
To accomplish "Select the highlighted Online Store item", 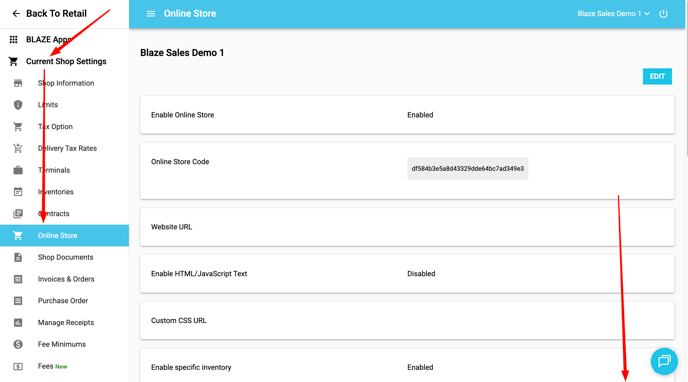I will (64, 236).
